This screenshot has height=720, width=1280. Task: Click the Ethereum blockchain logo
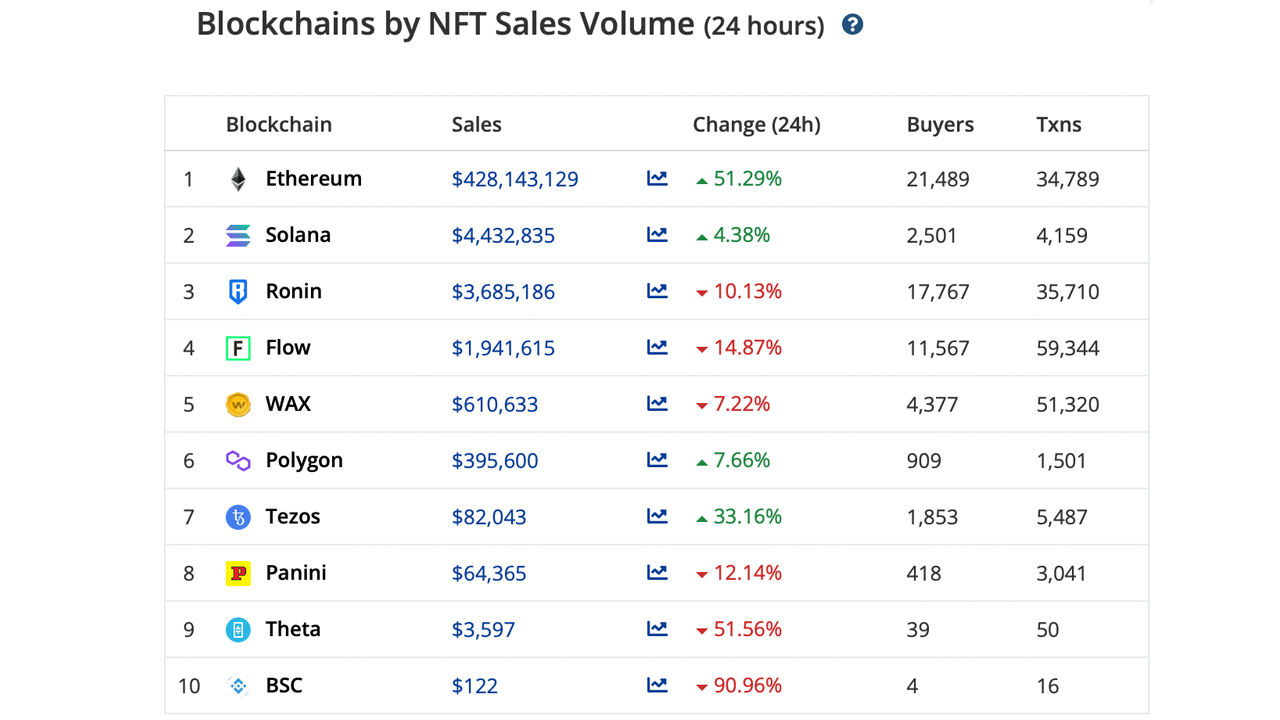(x=238, y=178)
